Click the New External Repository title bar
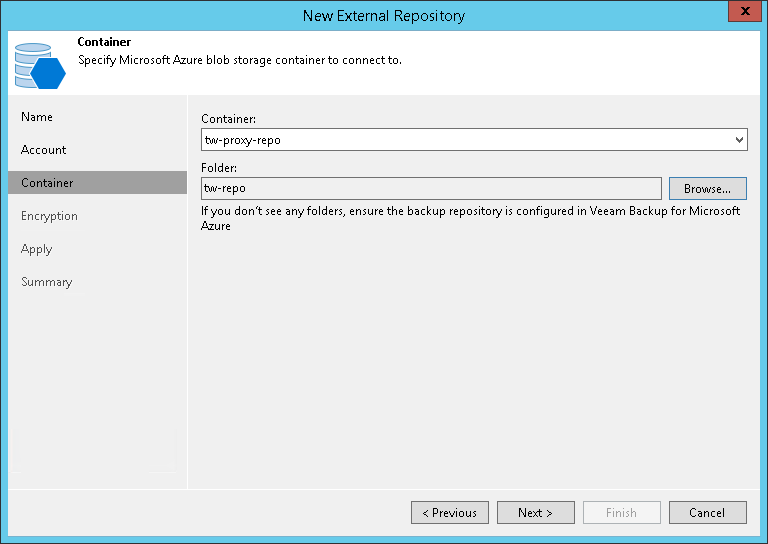768x544 pixels. tap(384, 15)
